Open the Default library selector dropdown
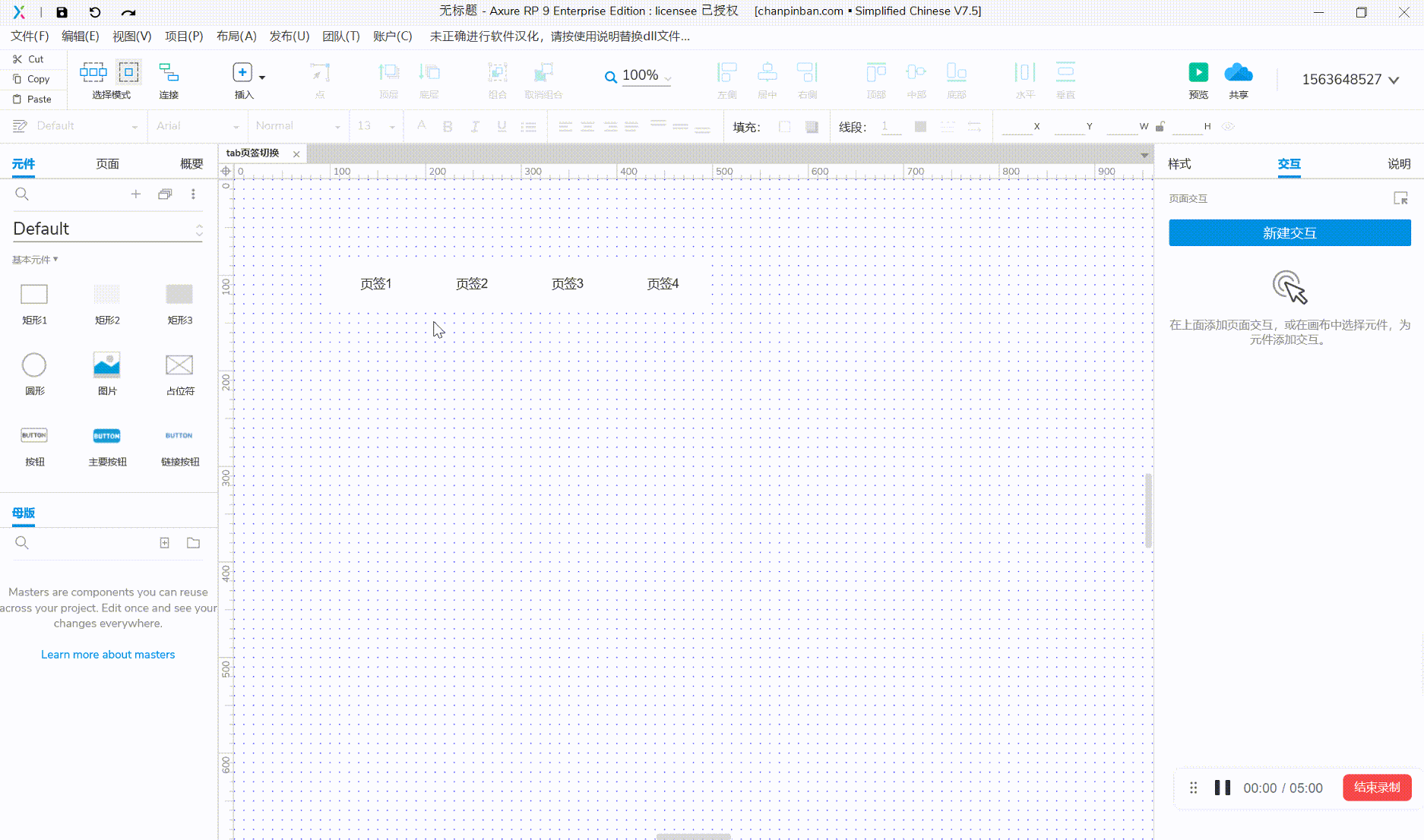 pyautogui.click(x=108, y=229)
